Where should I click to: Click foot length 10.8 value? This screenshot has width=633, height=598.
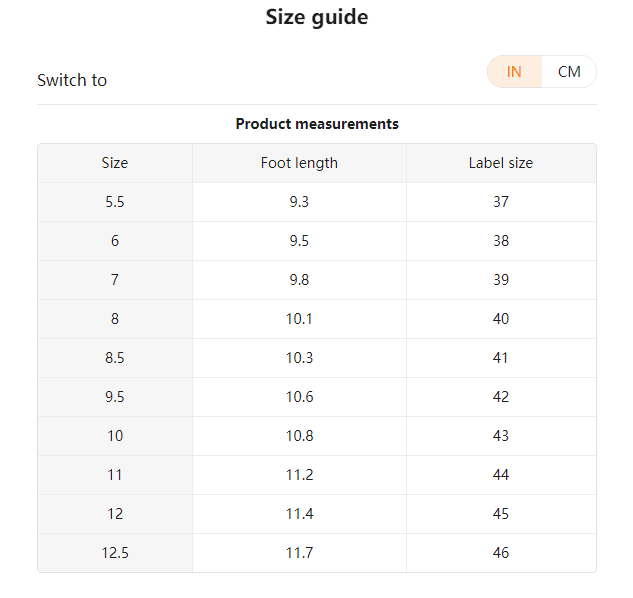tap(299, 436)
